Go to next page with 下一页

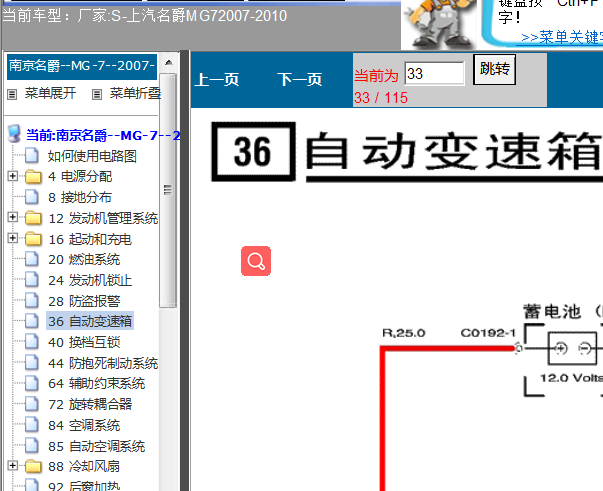(x=300, y=80)
